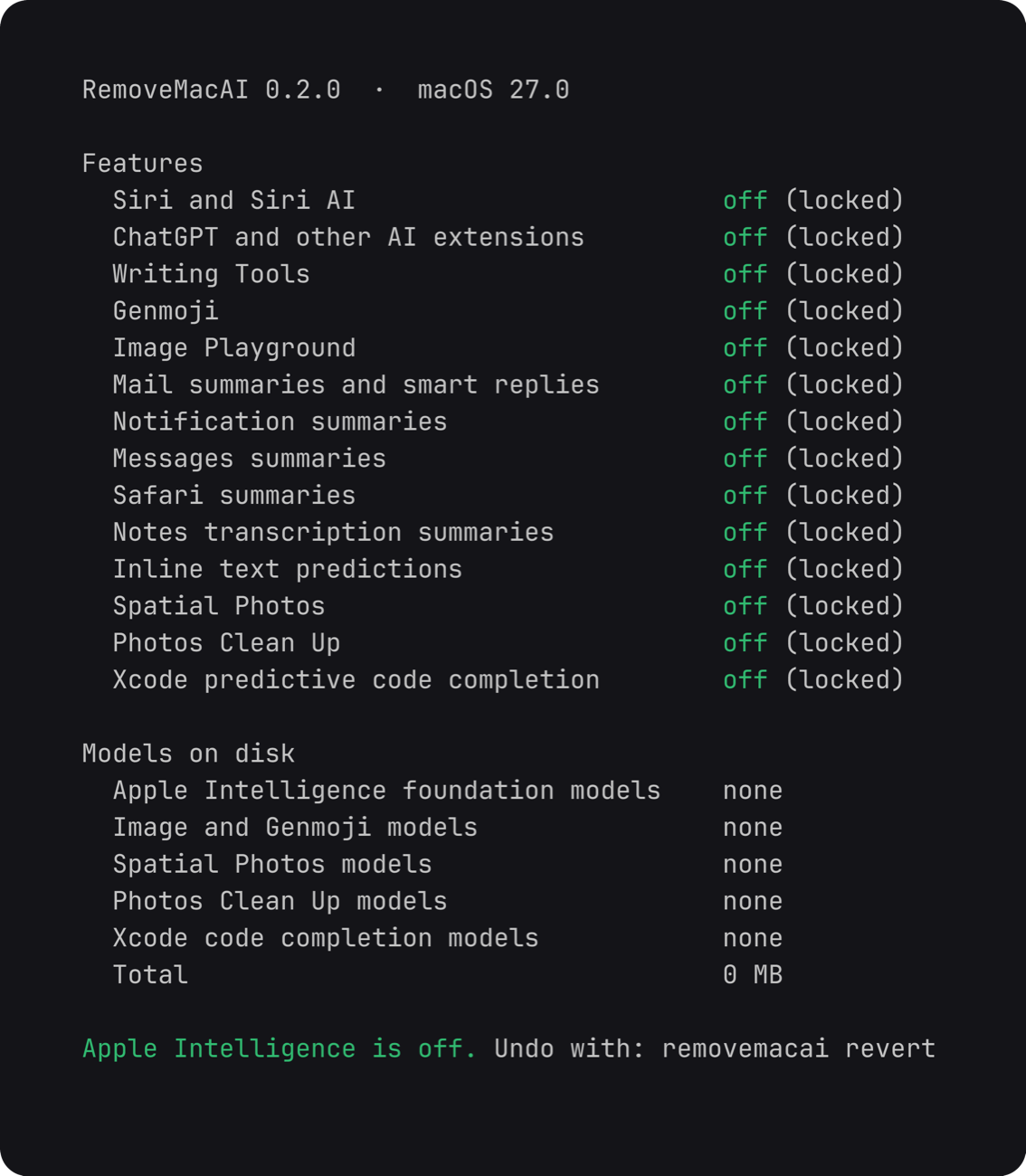This screenshot has height=1176, width=1026.
Task: Click 'off' status for Notification summaries
Action: pos(746,422)
